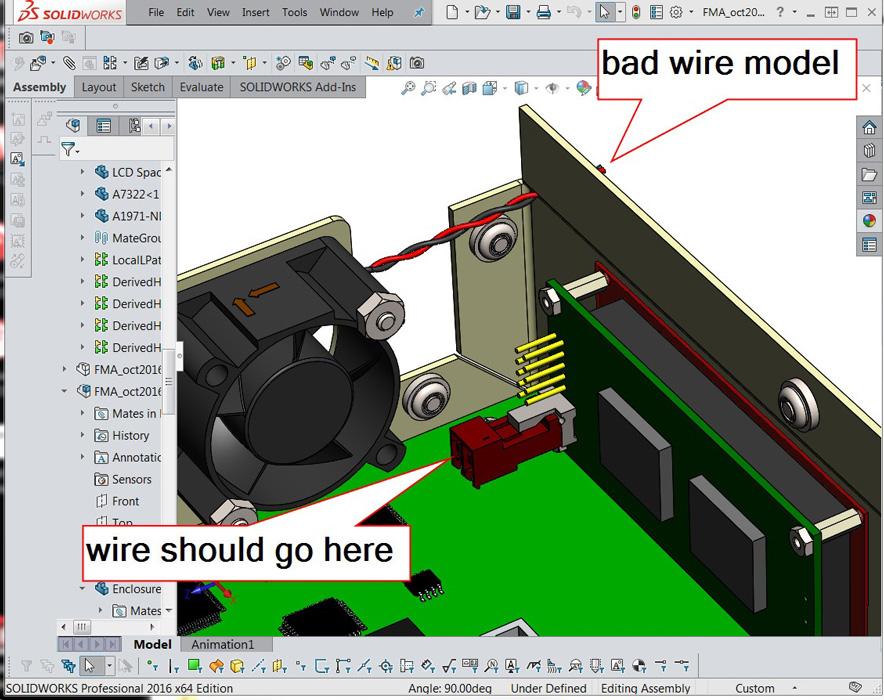Click the Help question mark icon
884x700 pixels.
click(x=780, y=12)
